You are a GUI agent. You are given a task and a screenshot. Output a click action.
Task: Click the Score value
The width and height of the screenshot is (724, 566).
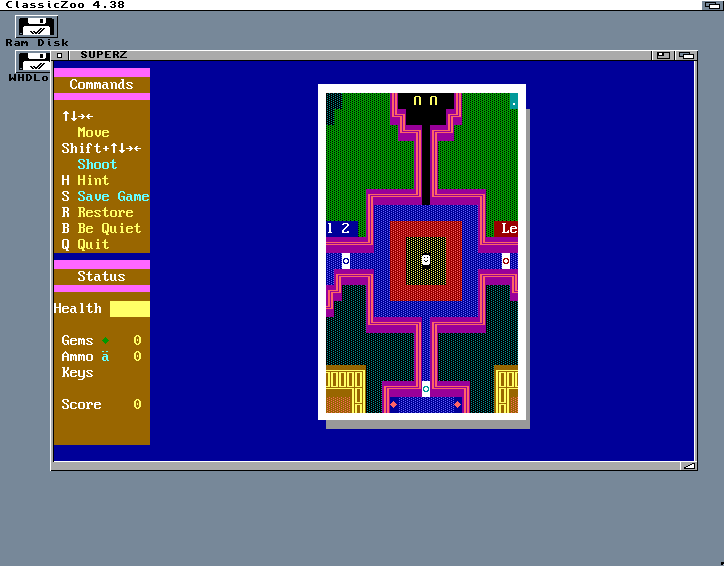(137, 404)
